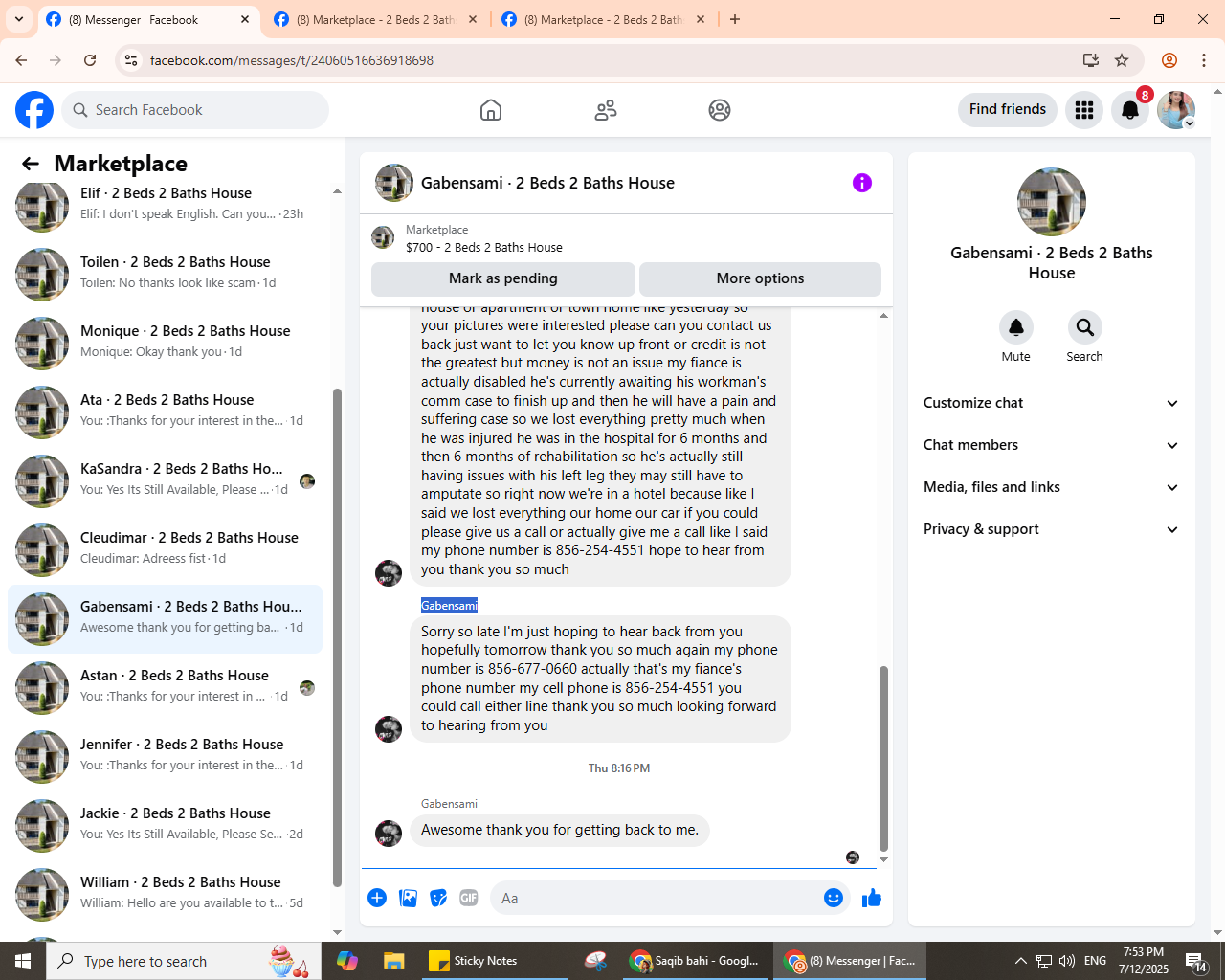Click the Windows taskbar search box
This screenshot has width=1225, height=980.
tap(184, 961)
